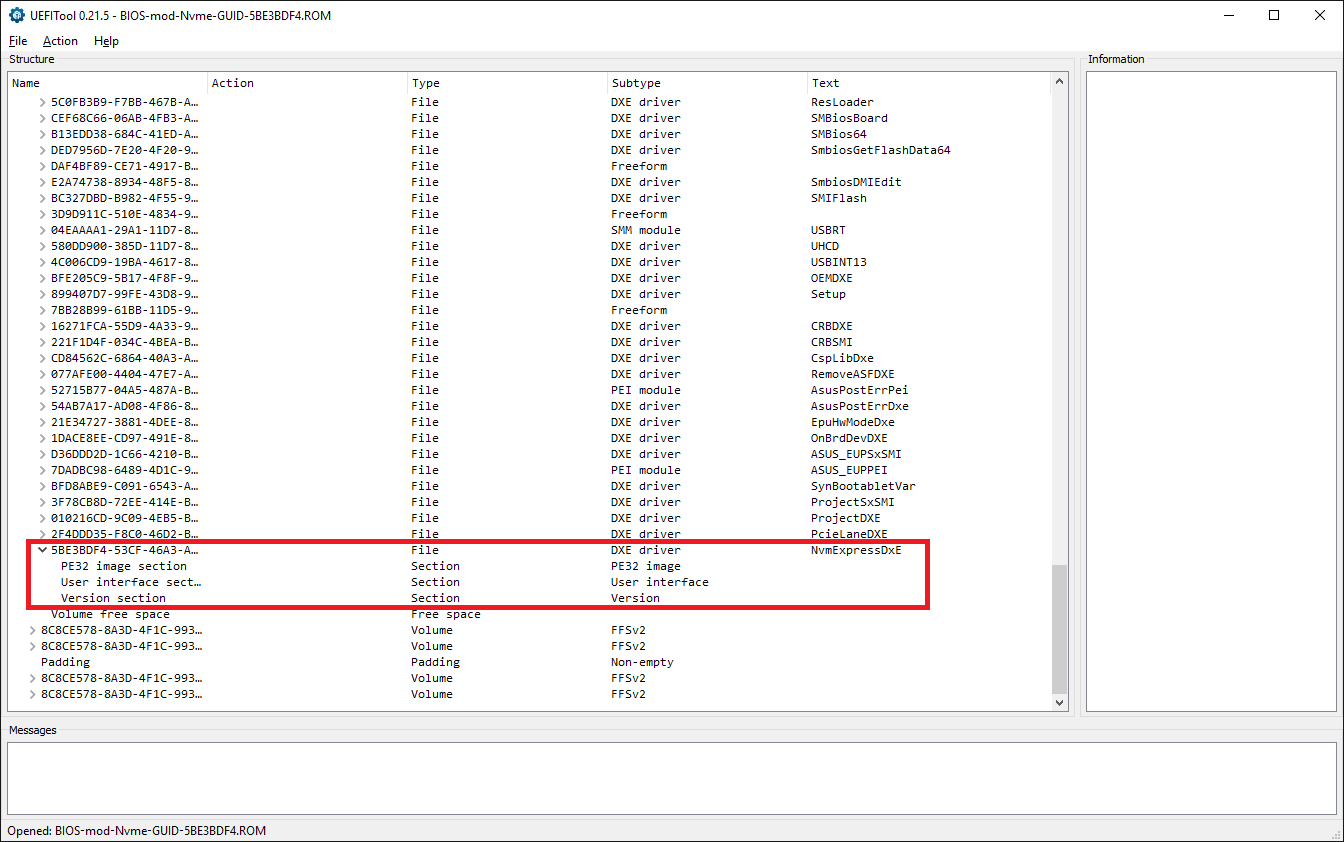Expand the CEF68C66-06AB-4FB3 SMBiosBoard entry
Image resolution: width=1344 pixels, height=842 pixels.
[42, 118]
